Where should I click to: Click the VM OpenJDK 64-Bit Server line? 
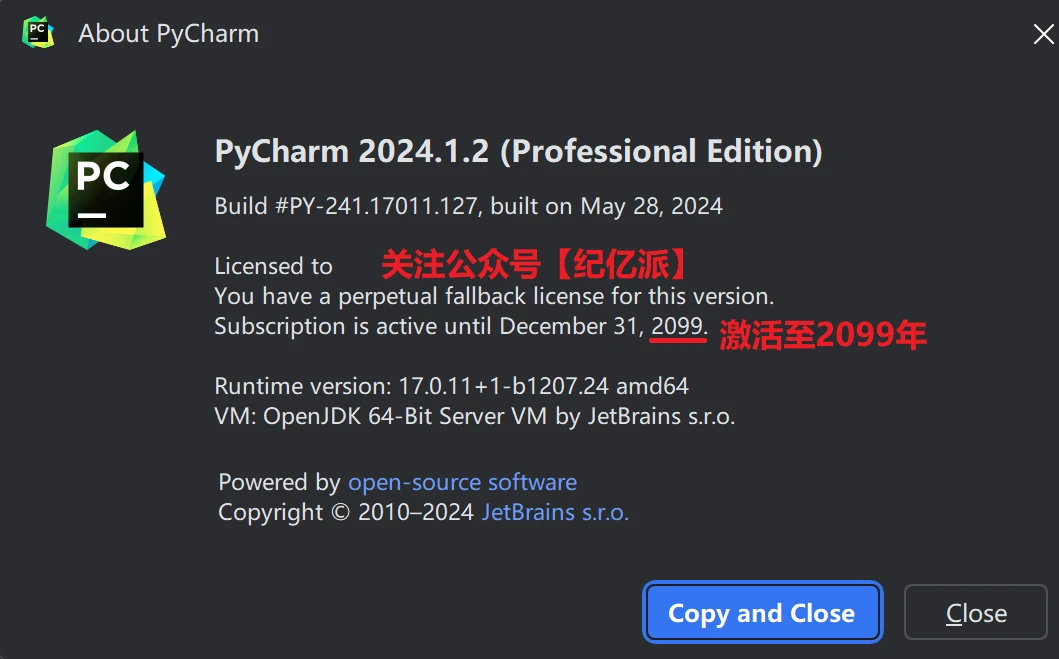[474, 416]
